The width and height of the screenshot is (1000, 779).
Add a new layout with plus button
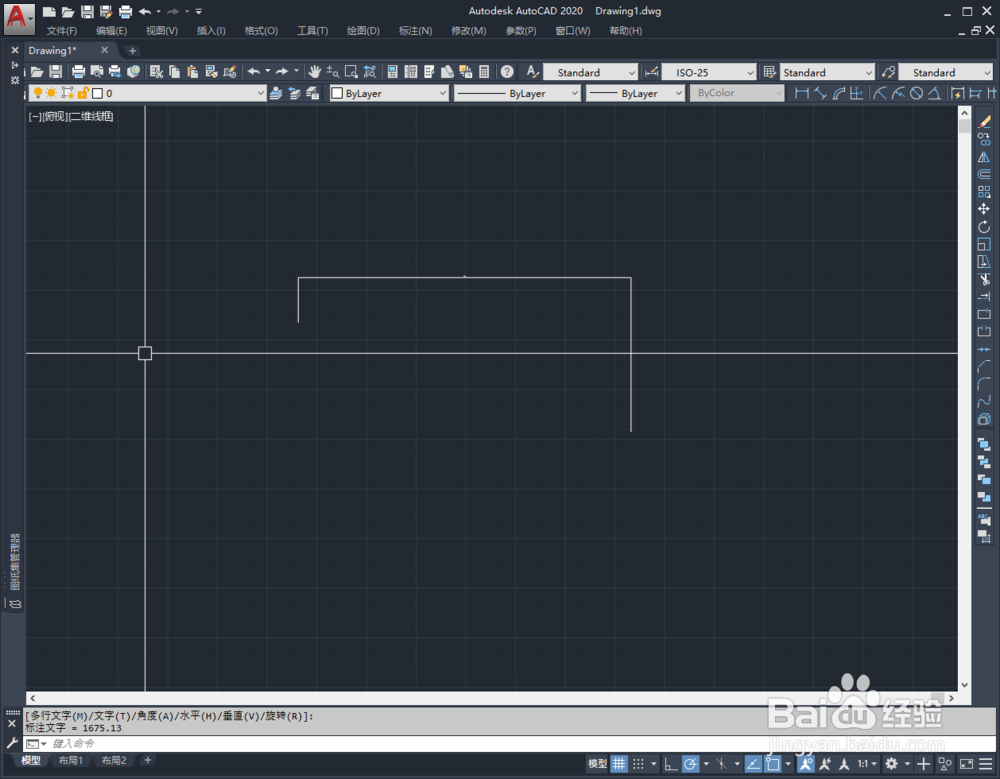(147, 760)
